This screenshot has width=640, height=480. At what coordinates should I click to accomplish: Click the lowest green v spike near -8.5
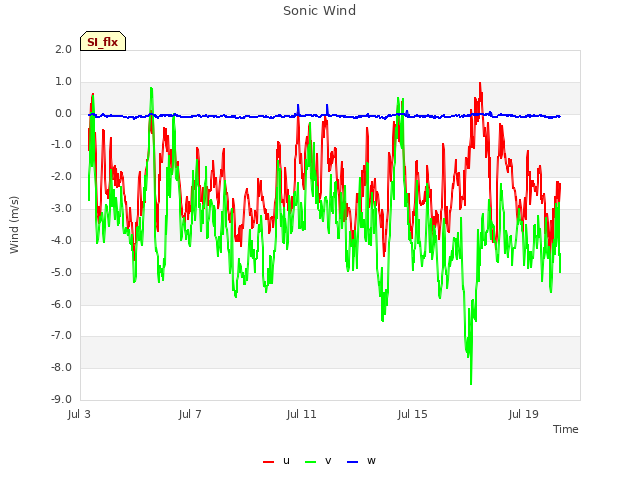[x=471, y=383]
